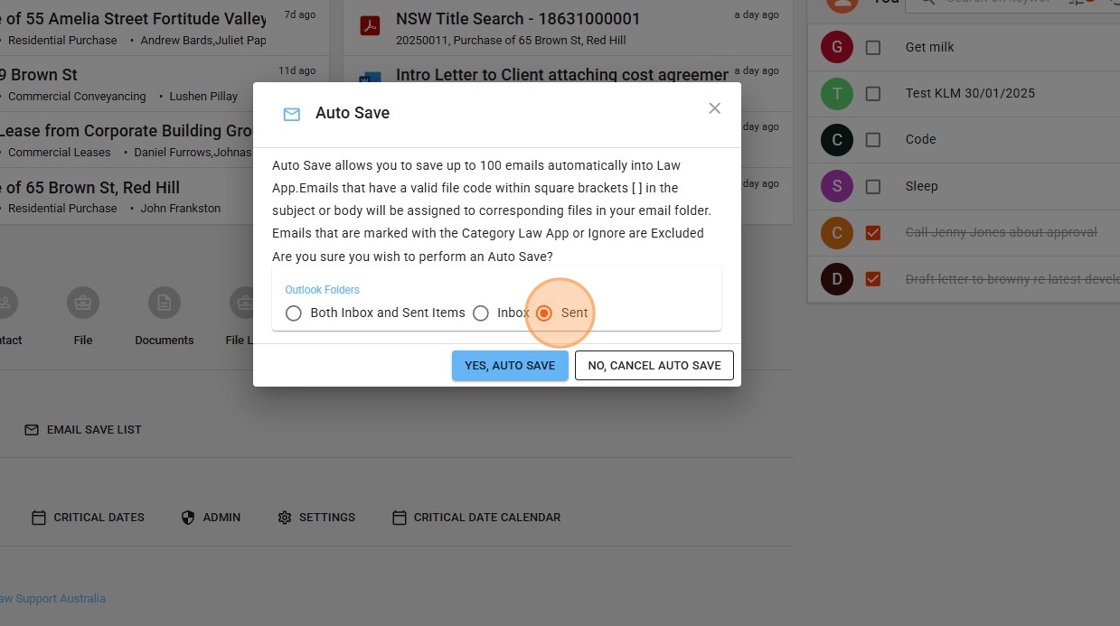Select the Sent radio button

(544, 313)
